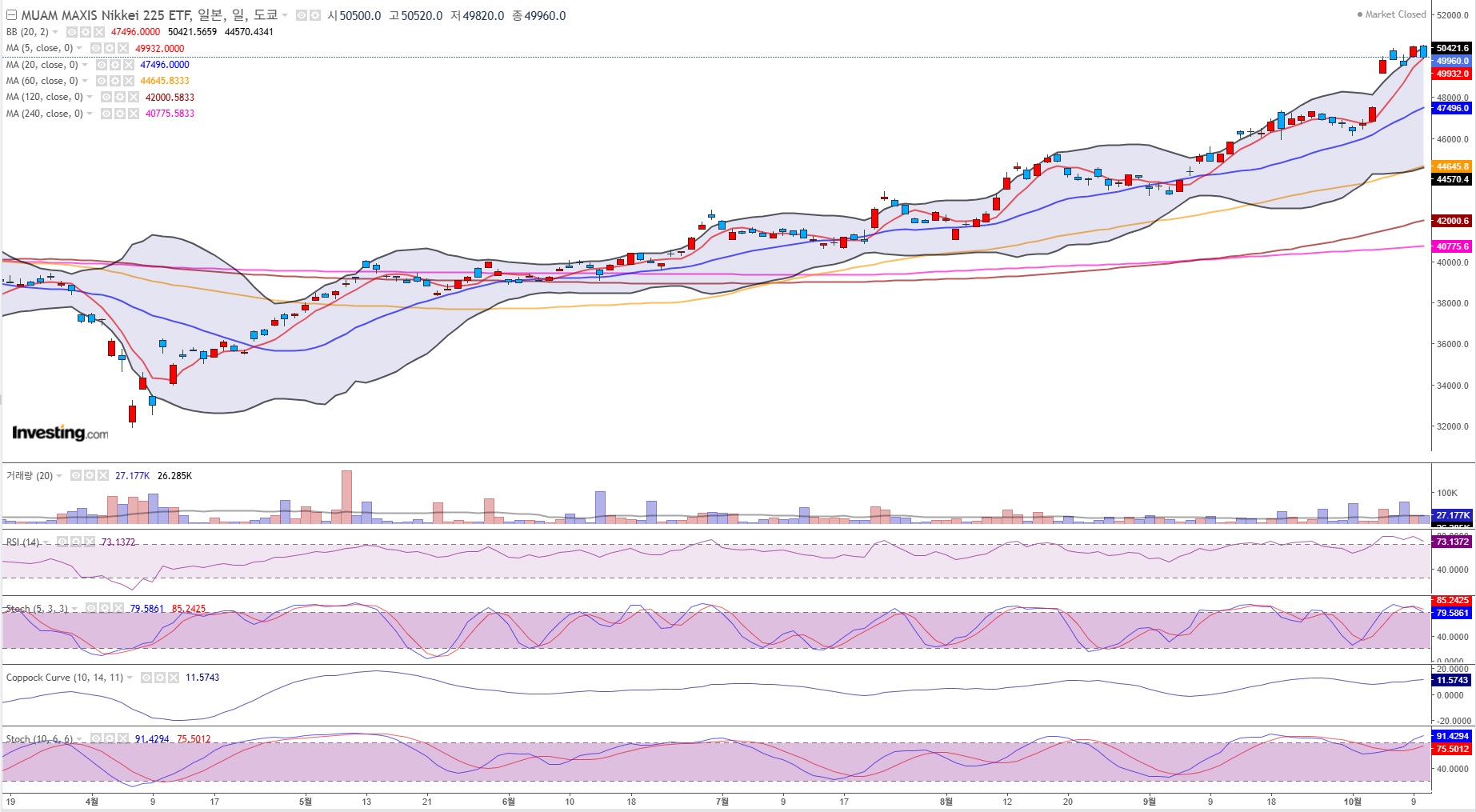Viewport: 1476px width, 812px height.
Task: Delete the MA (60, close, 0) indicator
Action: click(128, 81)
